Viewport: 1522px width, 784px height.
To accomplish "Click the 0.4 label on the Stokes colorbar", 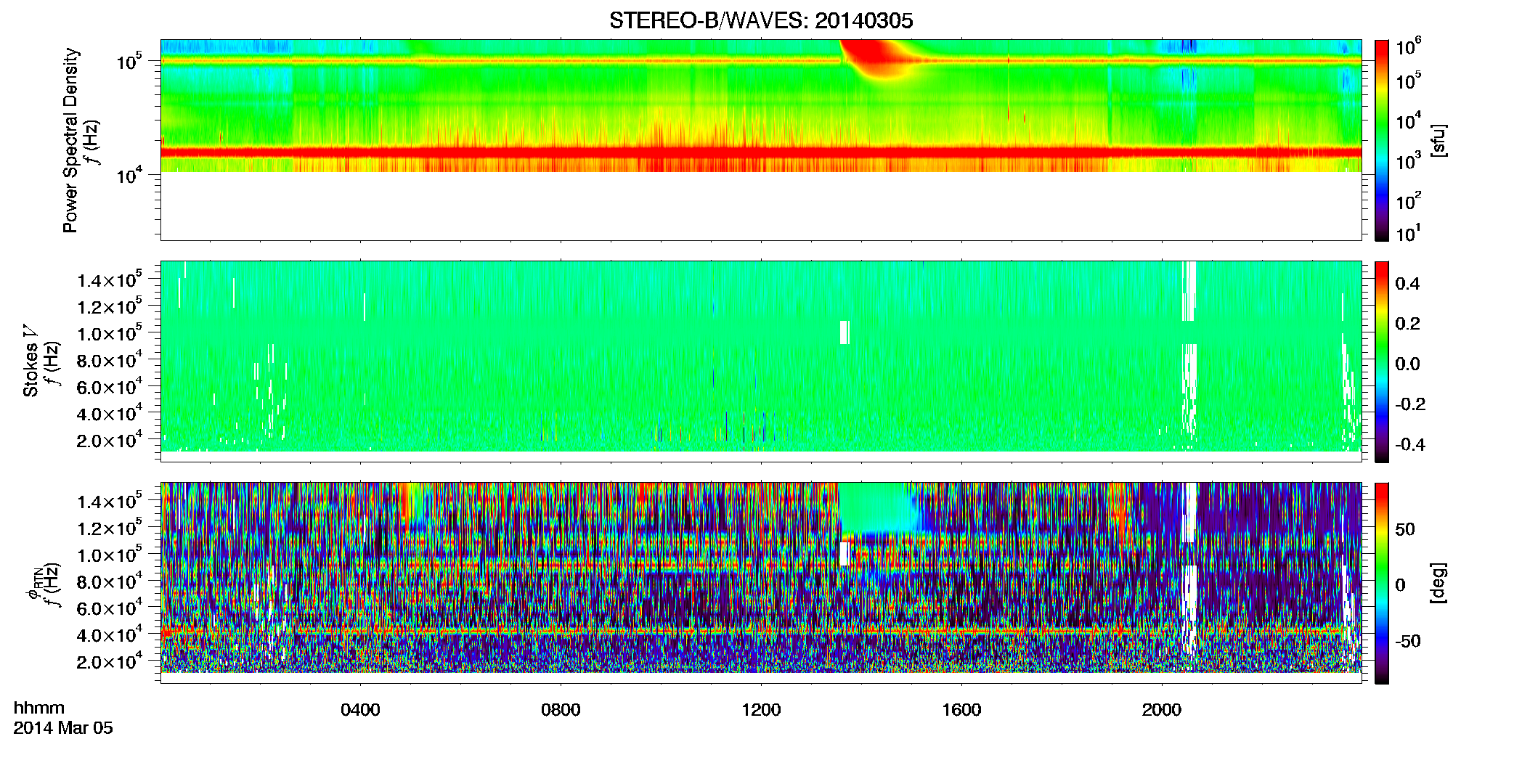I will coord(1407,283).
